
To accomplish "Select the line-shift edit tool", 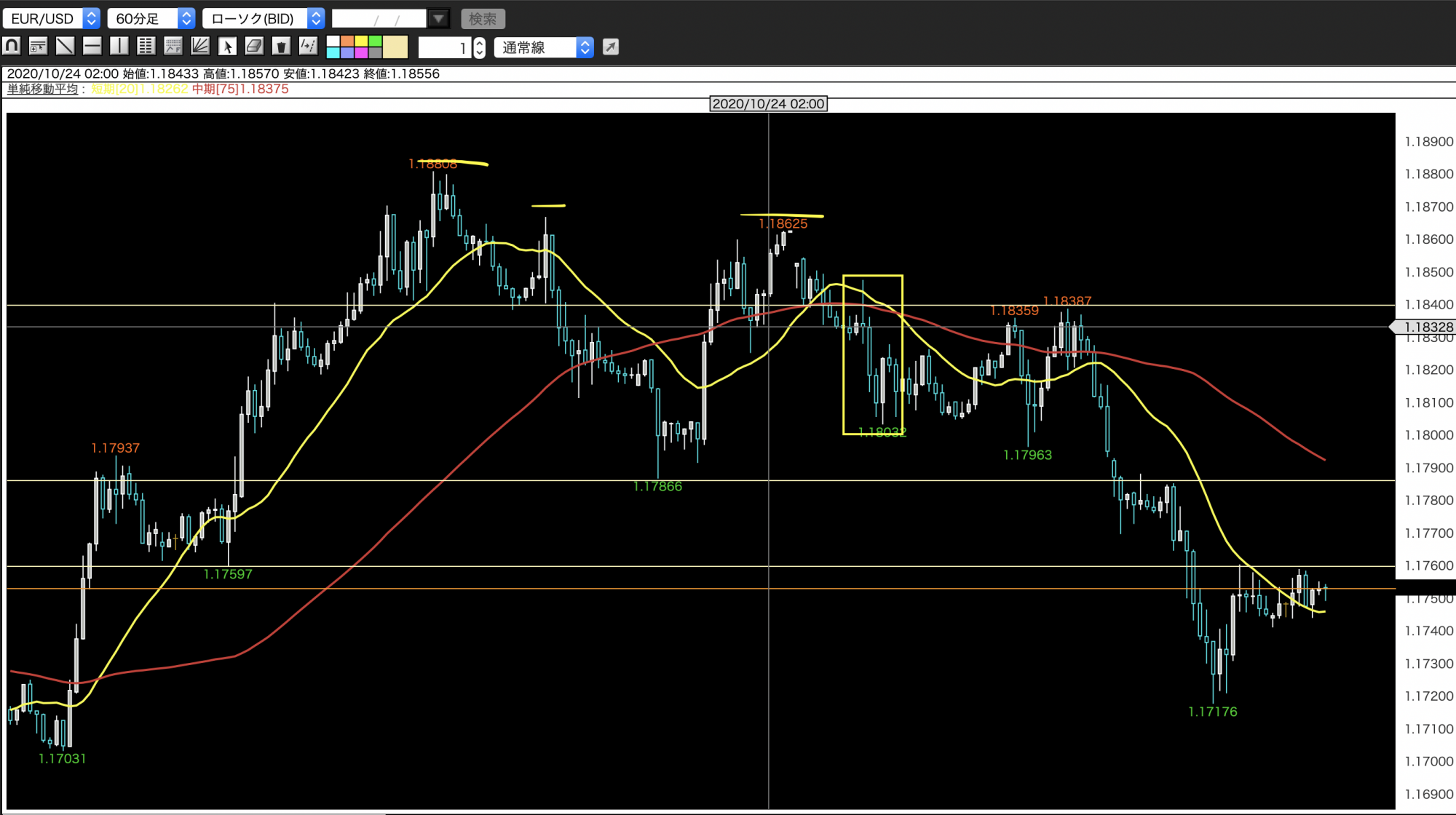I will (309, 47).
